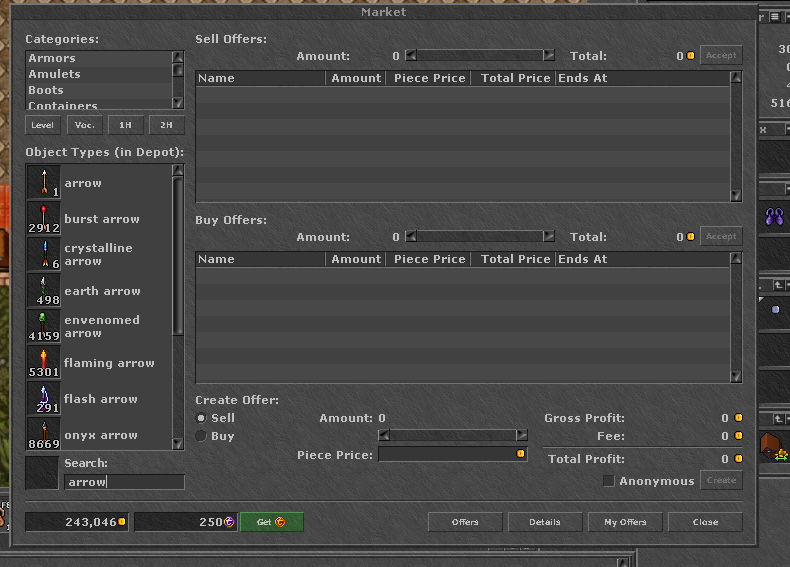Click the "burst arrow" item name

click(102, 219)
